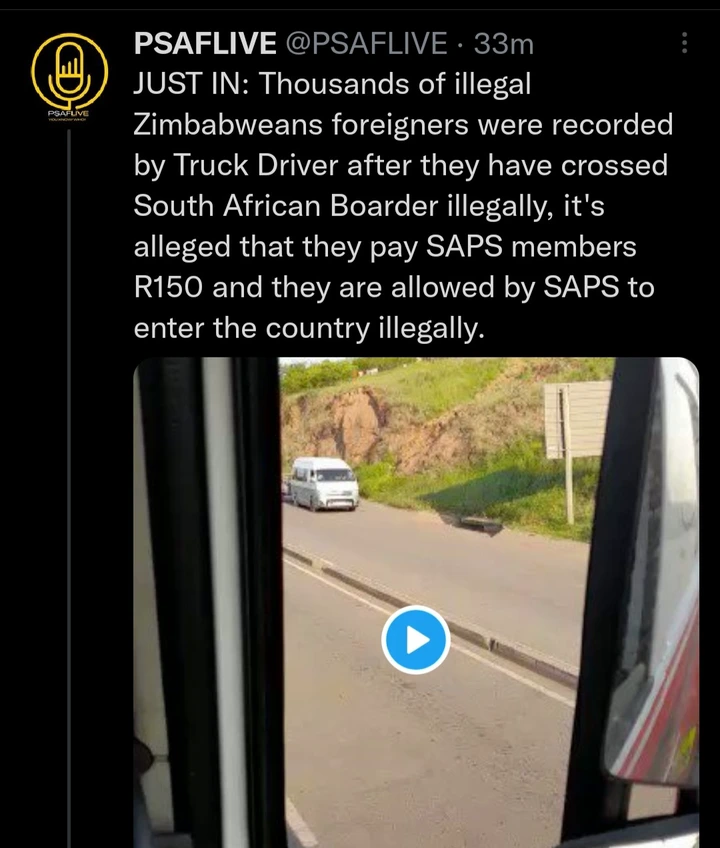Open PSAFLIVE profile via microphone avatar
The width and height of the screenshot is (720, 848).
pyautogui.click(x=69, y=71)
